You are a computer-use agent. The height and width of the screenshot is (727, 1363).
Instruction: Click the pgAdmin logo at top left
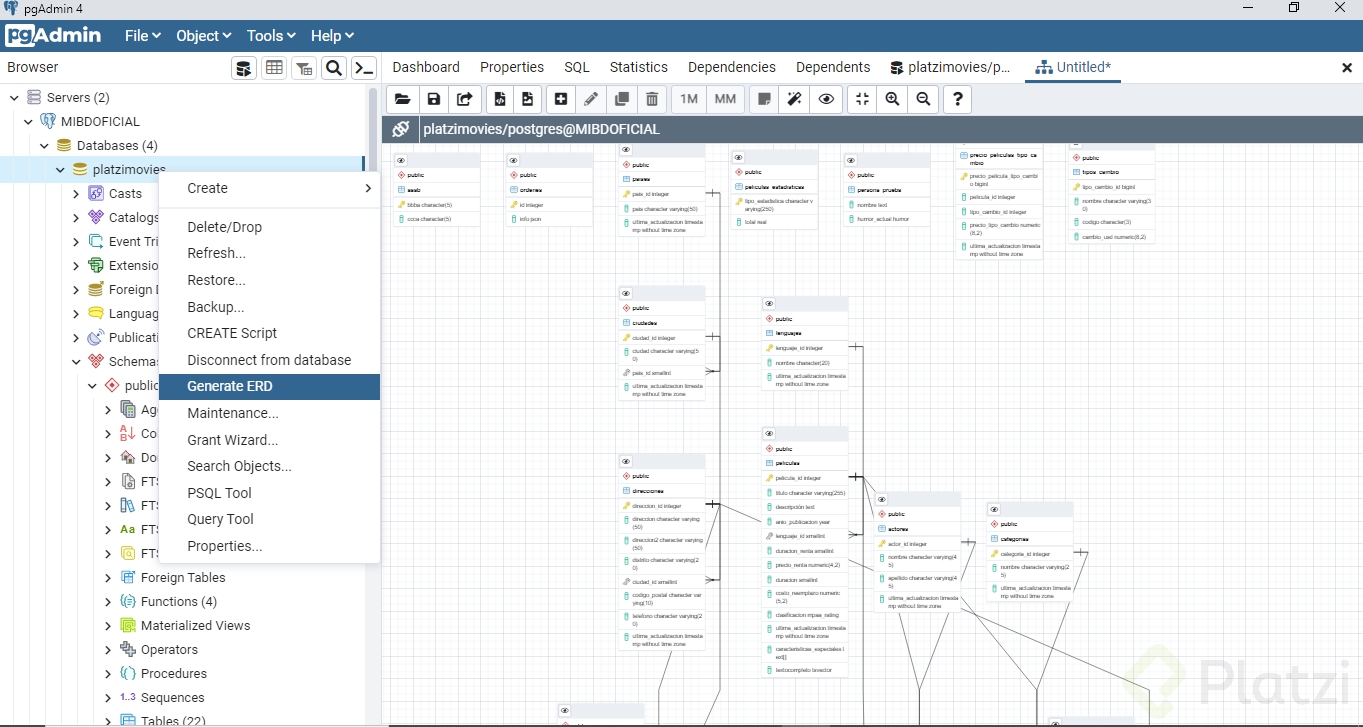[x=53, y=35]
